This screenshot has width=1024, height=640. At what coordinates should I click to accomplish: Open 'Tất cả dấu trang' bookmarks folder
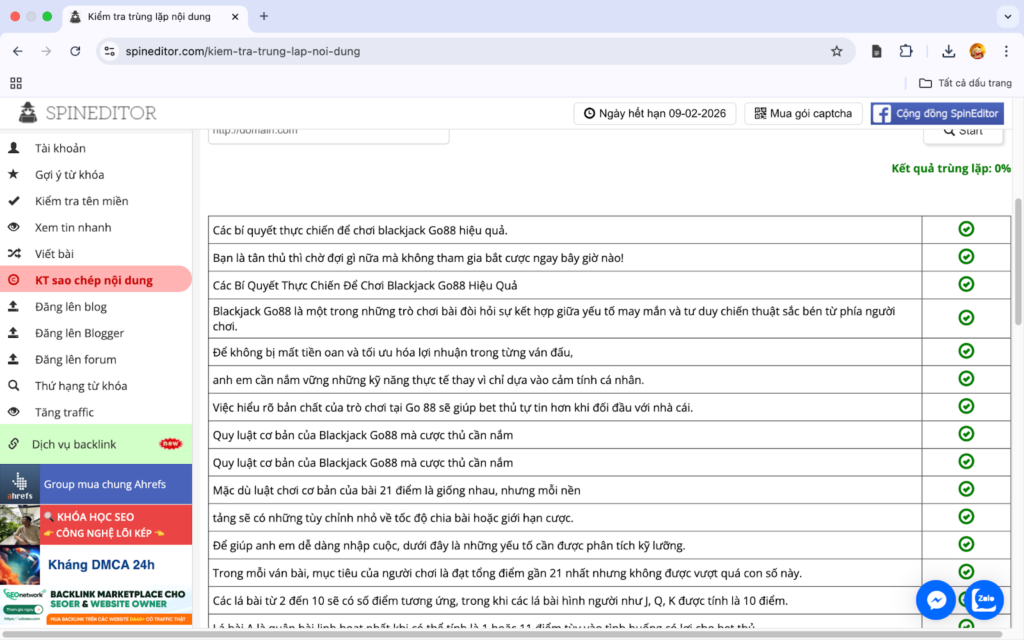click(x=965, y=83)
